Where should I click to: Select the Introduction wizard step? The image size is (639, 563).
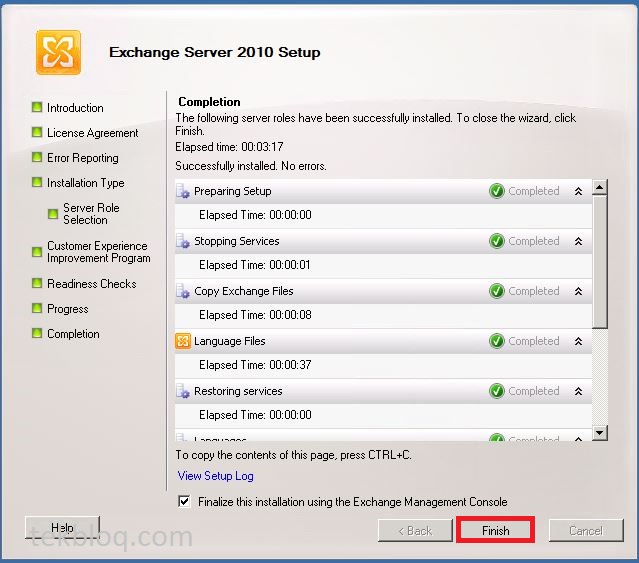coord(75,108)
